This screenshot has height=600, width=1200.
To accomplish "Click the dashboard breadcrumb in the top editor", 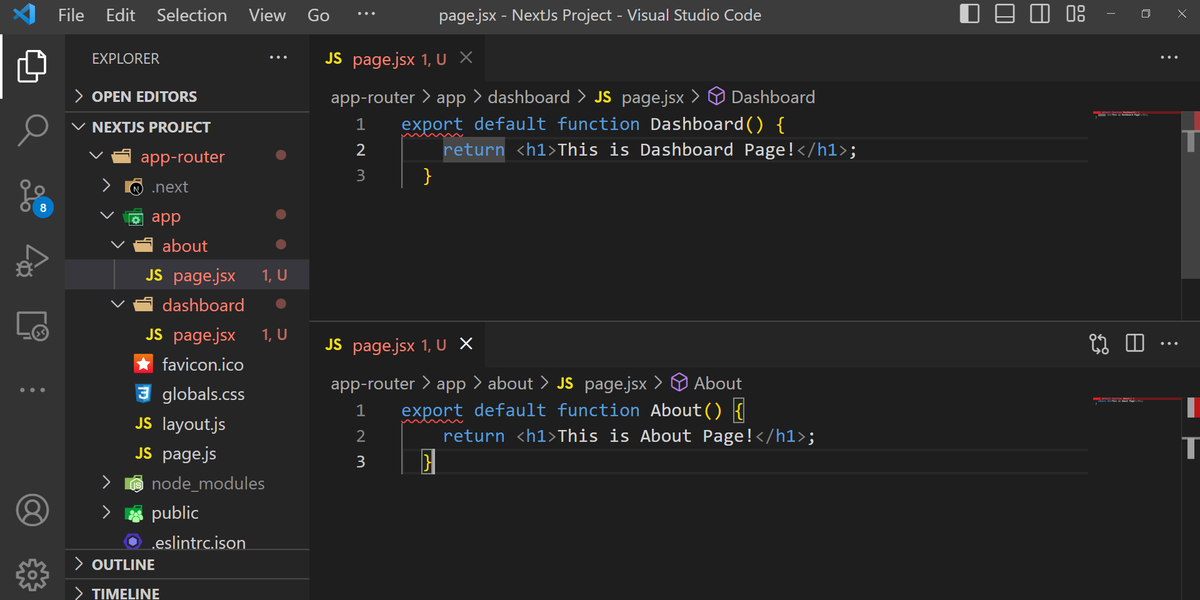I will click(529, 96).
